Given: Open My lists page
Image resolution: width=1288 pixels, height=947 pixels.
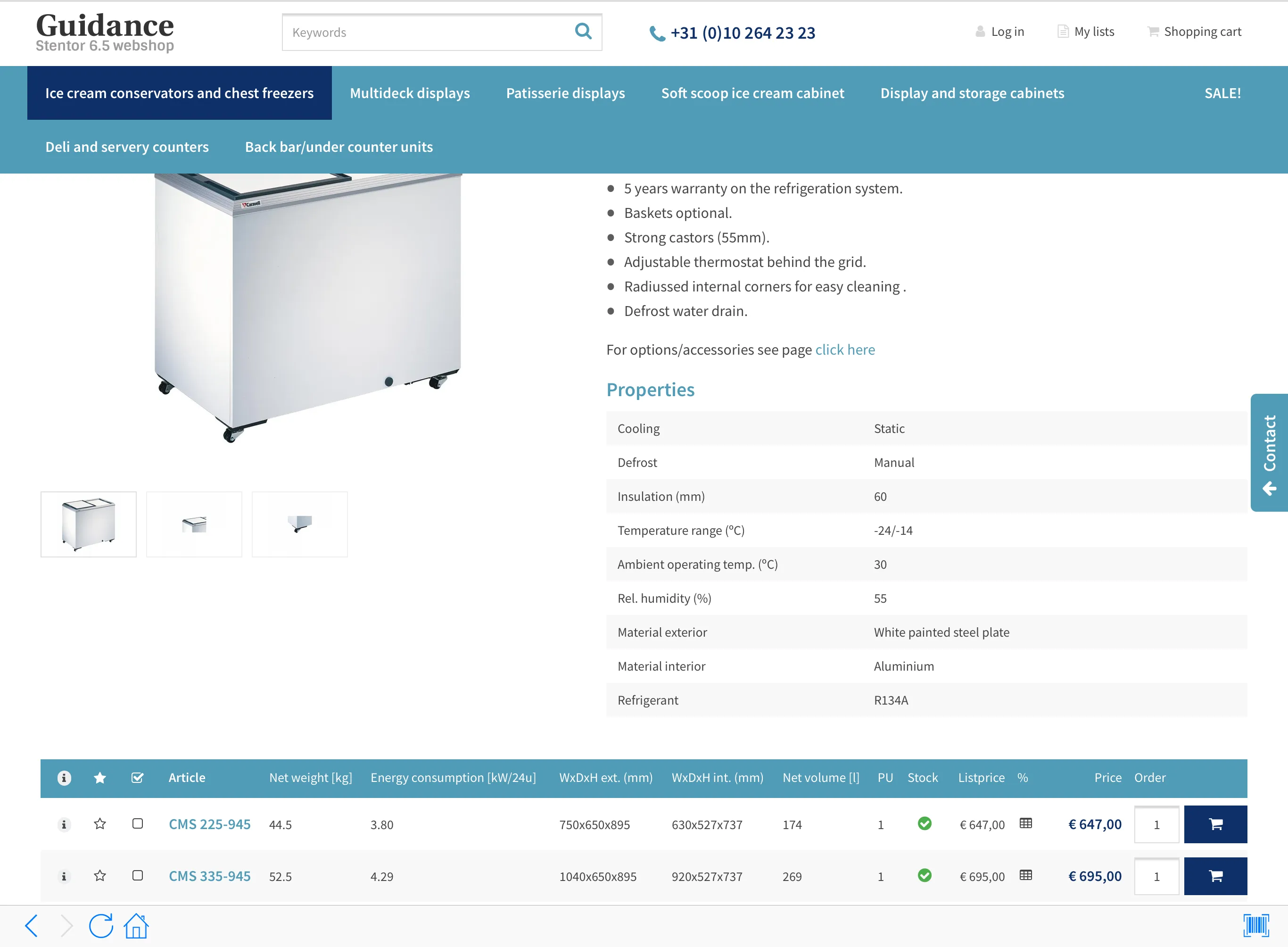Looking at the screenshot, I should click(1093, 32).
